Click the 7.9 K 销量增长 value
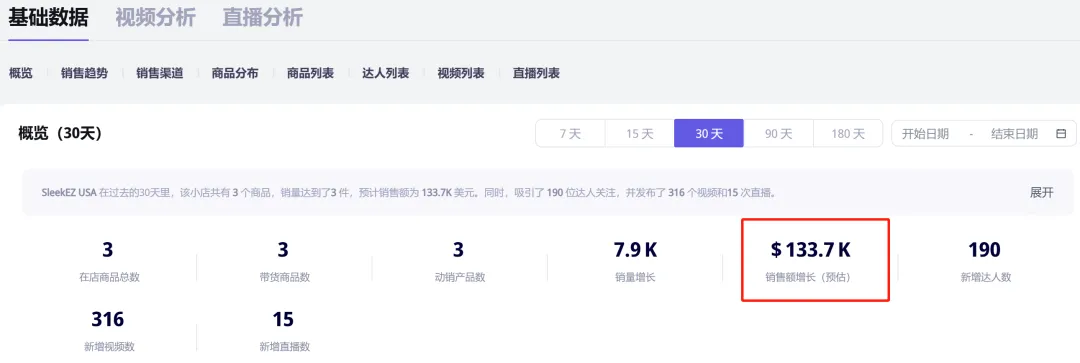The height and width of the screenshot is (363, 1080). pyautogui.click(x=635, y=249)
